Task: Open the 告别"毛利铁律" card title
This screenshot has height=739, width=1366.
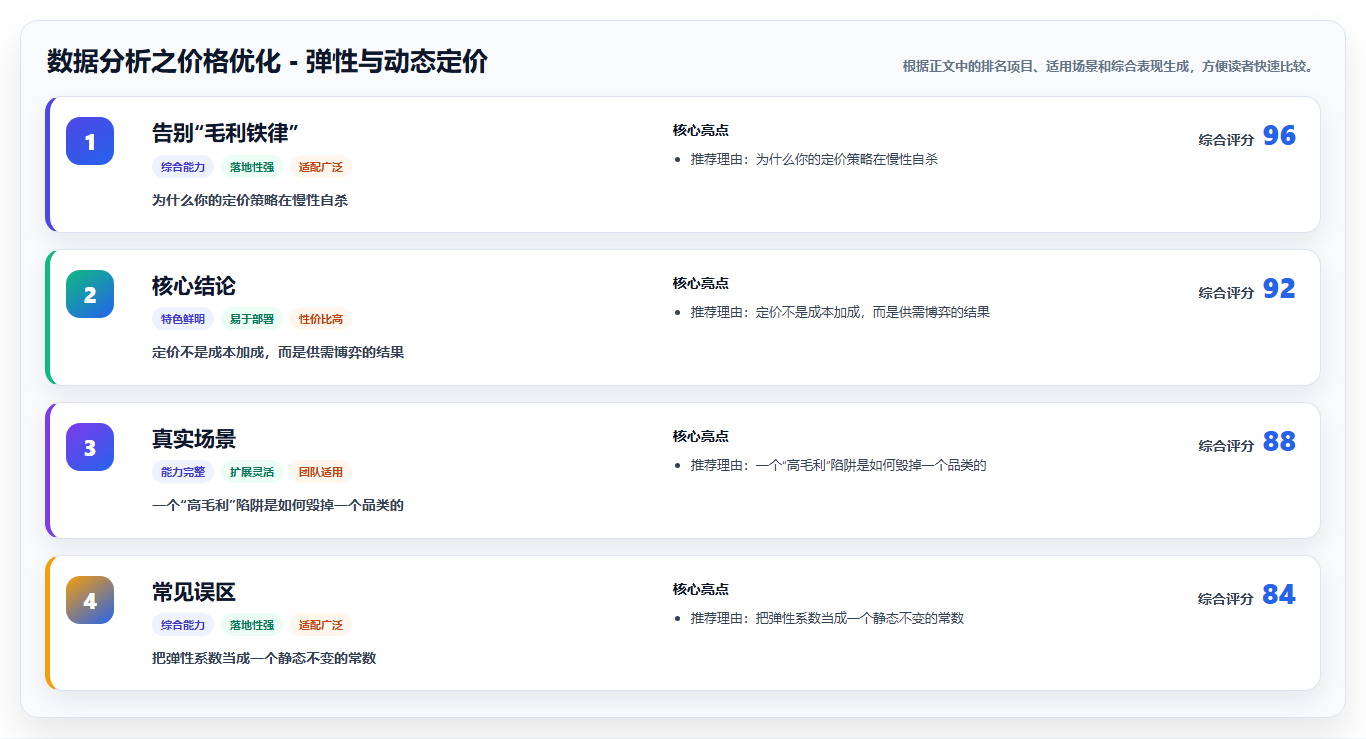Action: 226,133
